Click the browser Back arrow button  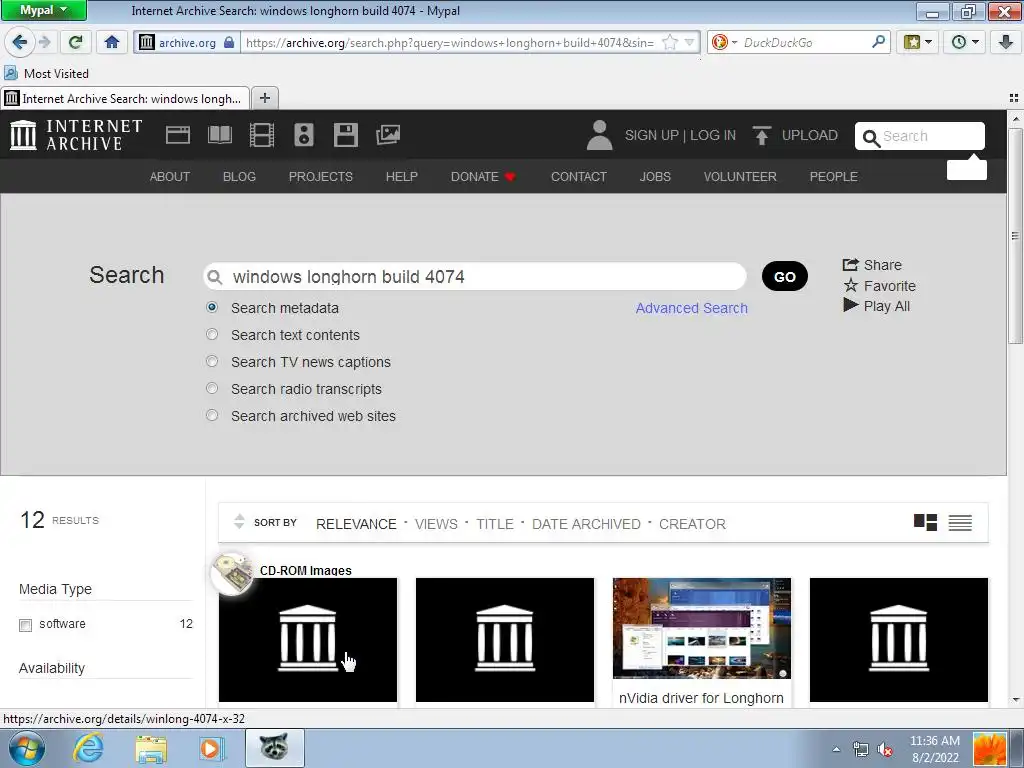click(x=20, y=42)
